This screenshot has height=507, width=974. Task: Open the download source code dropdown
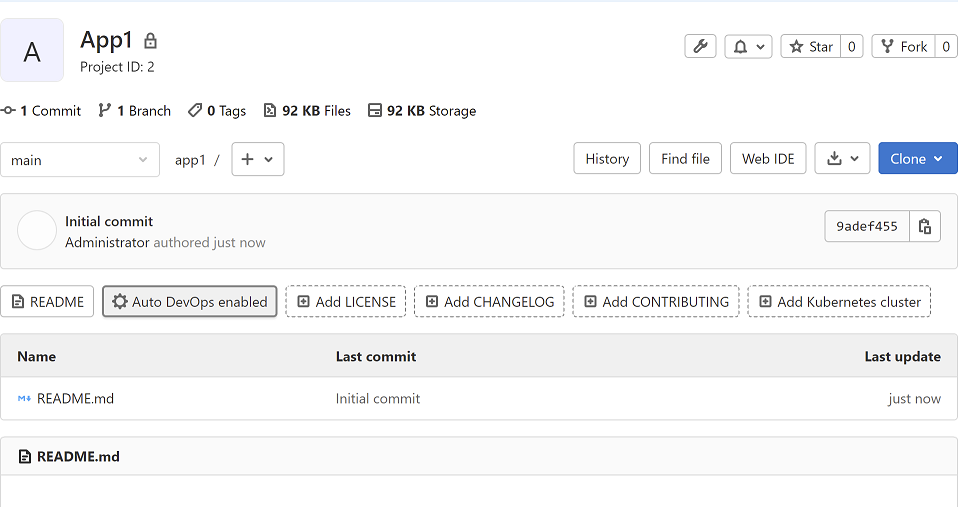842,159
